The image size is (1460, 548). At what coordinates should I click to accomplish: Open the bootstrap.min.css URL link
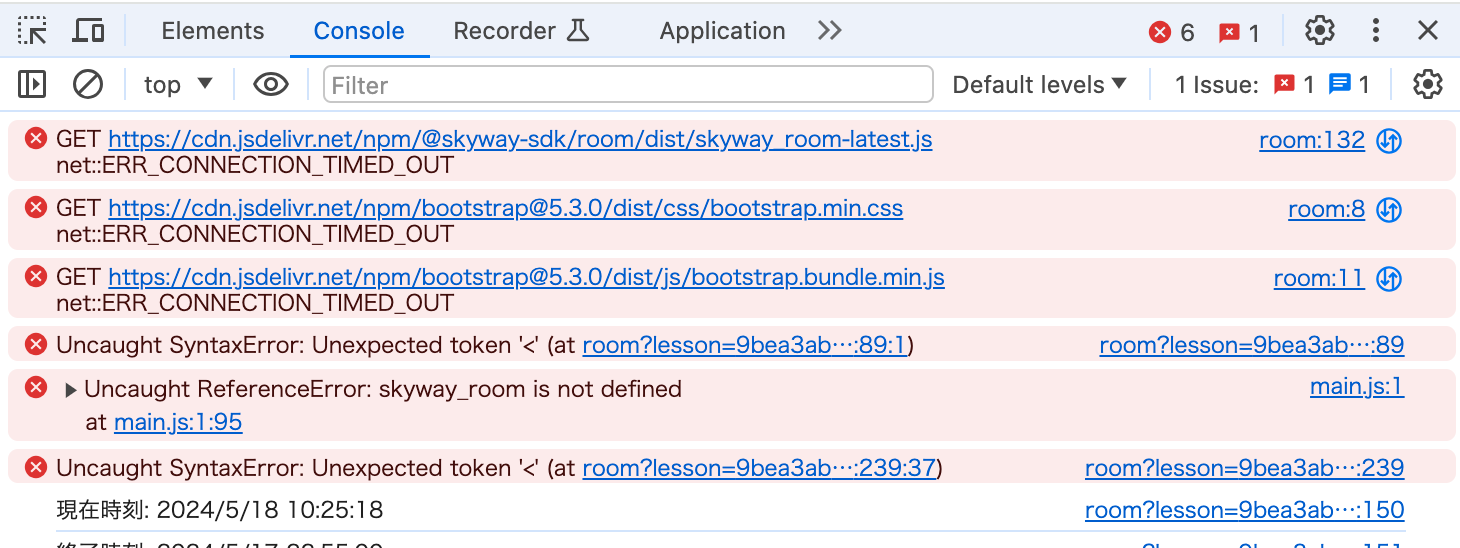(x=505, y=209)
